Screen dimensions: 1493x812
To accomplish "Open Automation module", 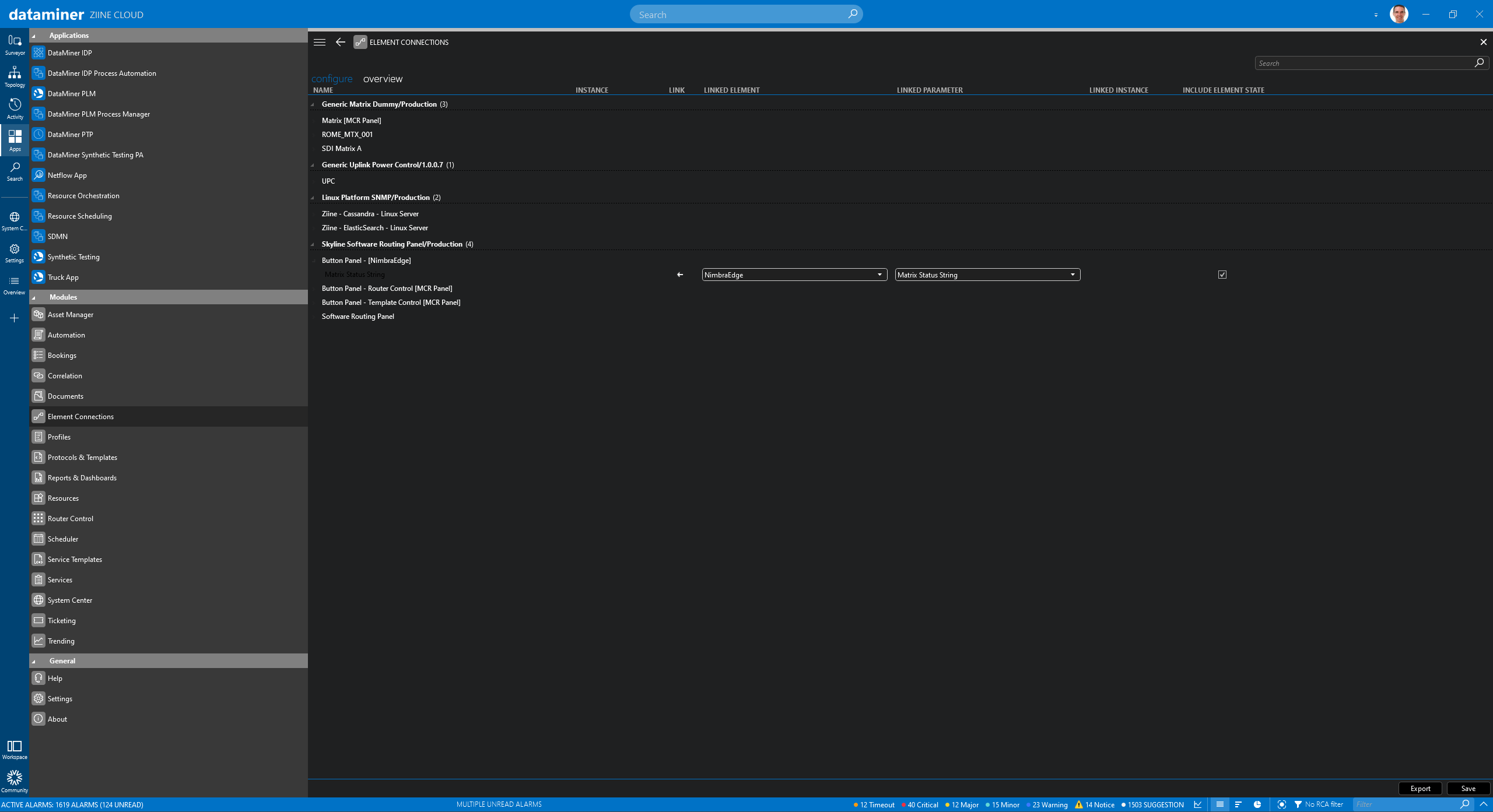I will [169, 335].
